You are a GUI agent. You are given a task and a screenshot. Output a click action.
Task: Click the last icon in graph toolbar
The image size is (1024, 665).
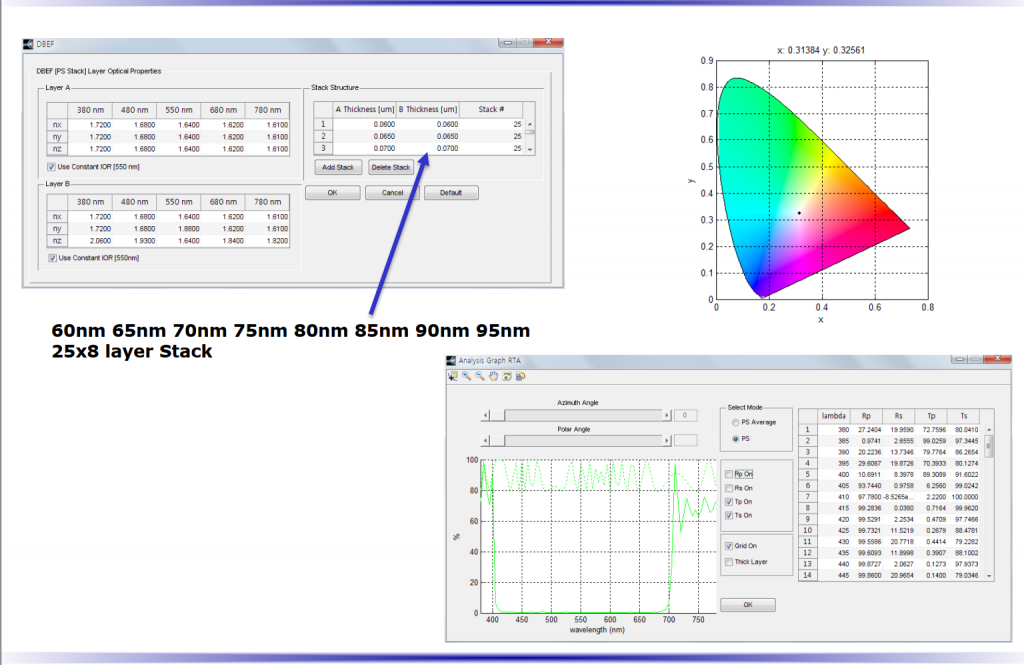tap(520, 376)
